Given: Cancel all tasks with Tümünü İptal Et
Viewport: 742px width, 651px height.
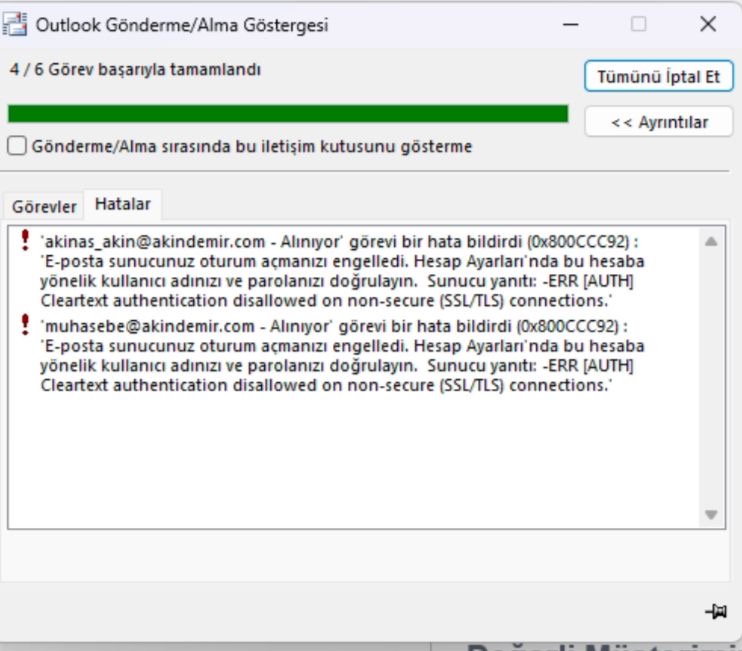Looking at the screenshot, I should click(x=659, y=76).
